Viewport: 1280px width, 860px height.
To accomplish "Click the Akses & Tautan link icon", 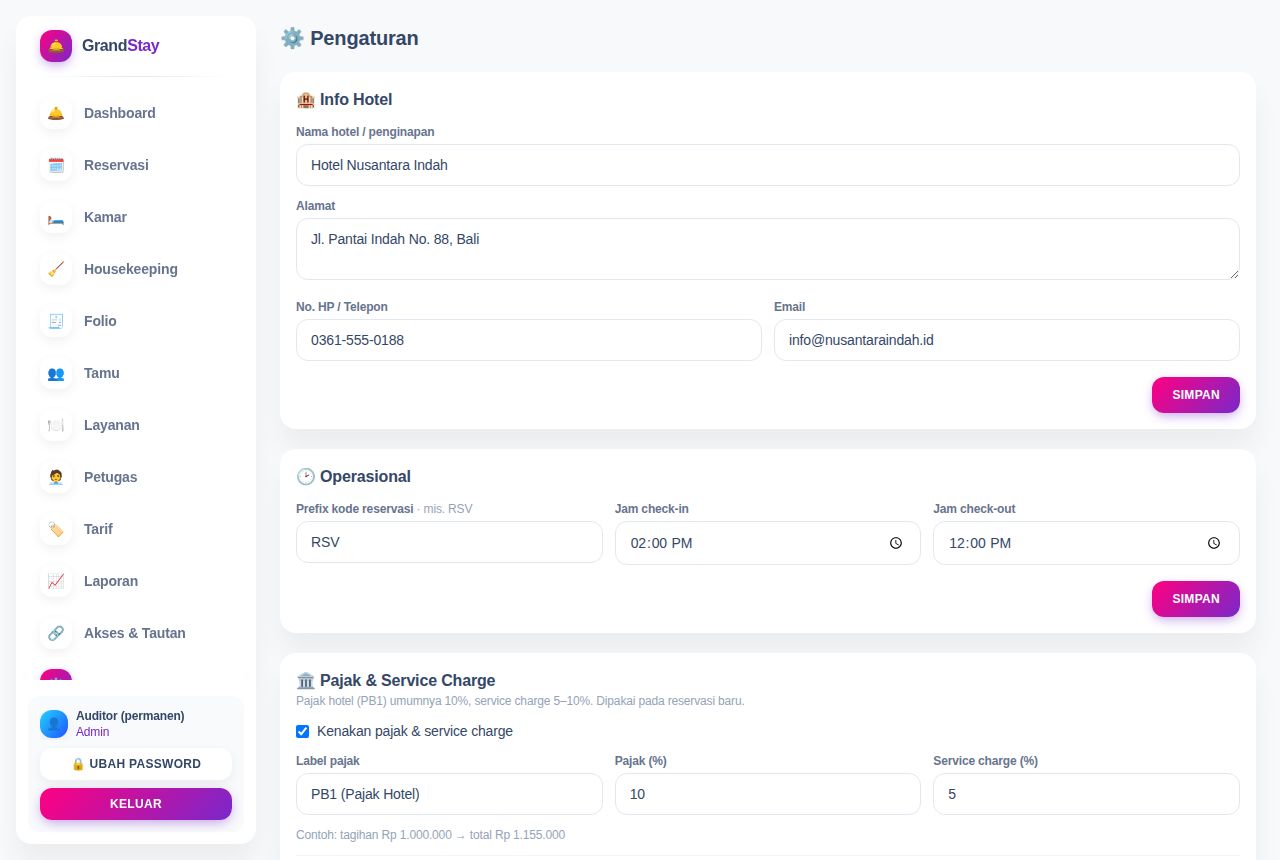I will 56,633.
